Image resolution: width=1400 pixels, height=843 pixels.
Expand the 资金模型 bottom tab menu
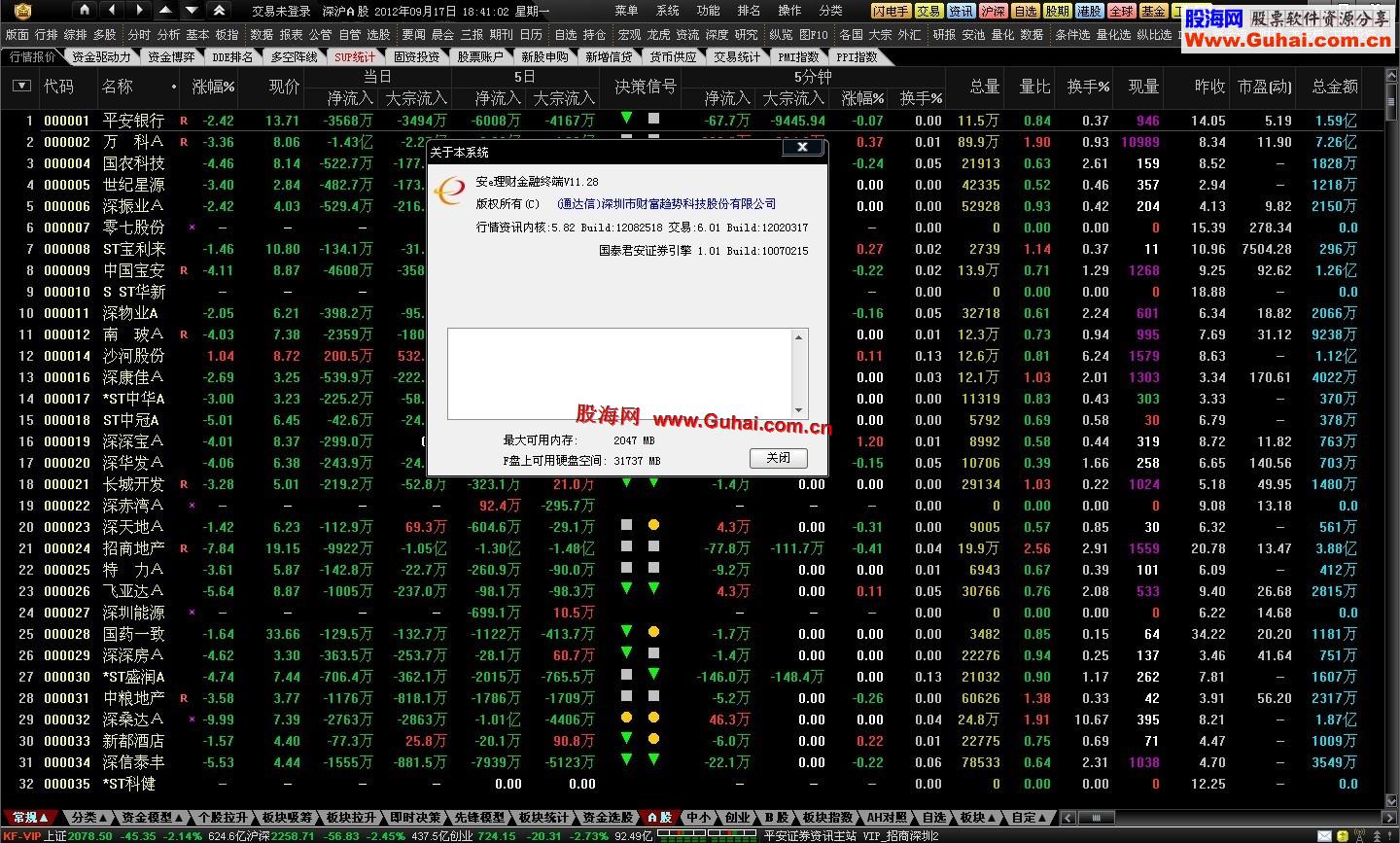coord(152,817)
